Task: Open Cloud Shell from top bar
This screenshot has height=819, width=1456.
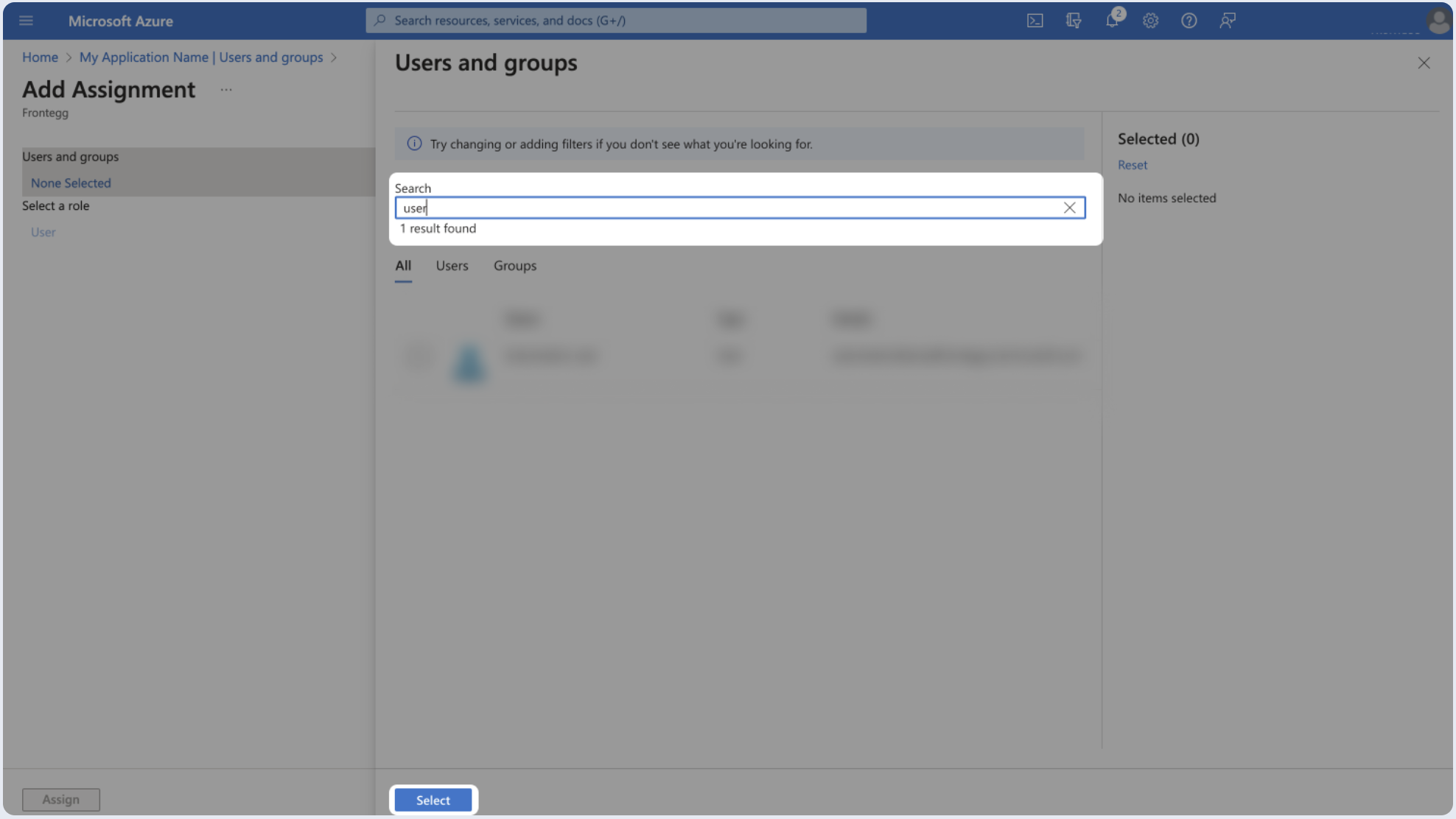Action: click(1035, 21)
